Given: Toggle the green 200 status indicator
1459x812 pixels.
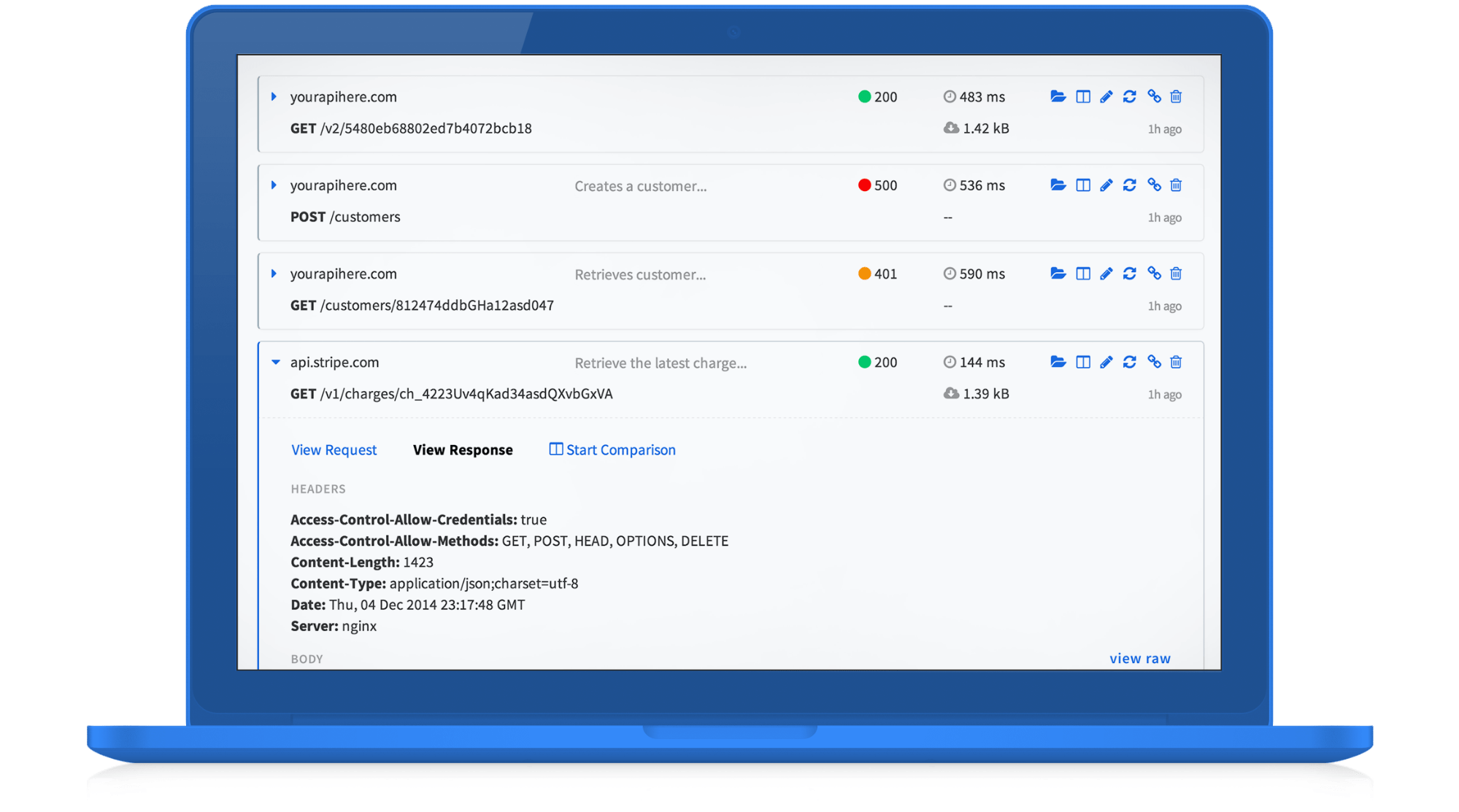Looking at the screenshot, I should click(x=864, y=96).
